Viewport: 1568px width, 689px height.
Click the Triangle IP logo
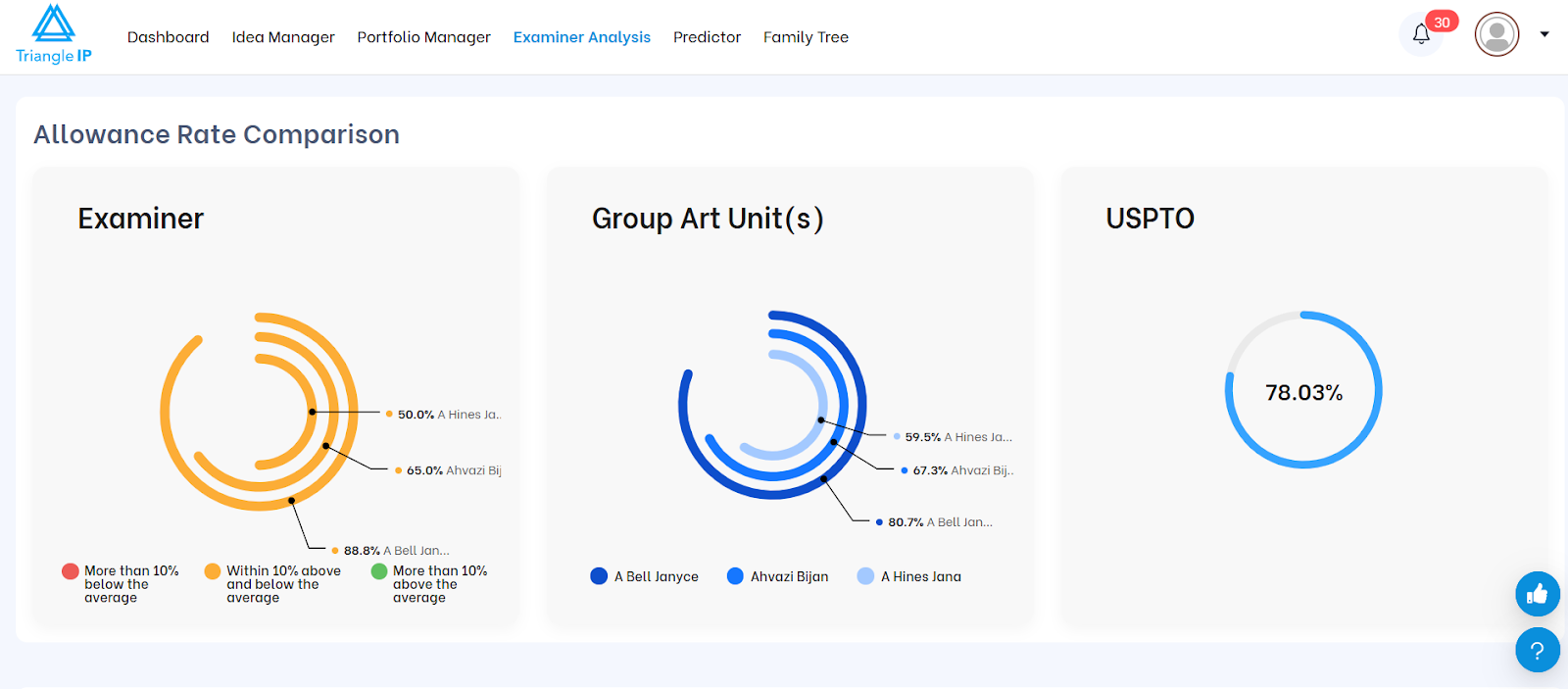(54, 34)
